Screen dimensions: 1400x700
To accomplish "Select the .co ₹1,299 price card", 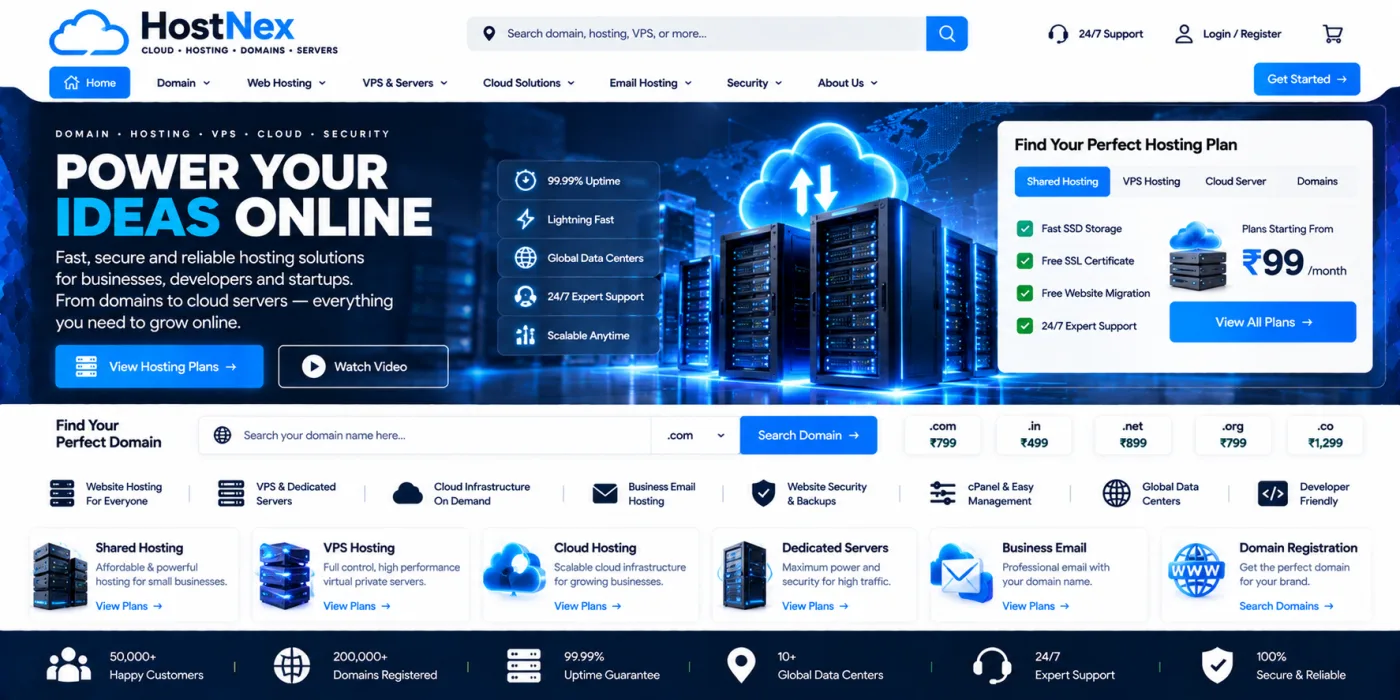I will click(1325, 435).
